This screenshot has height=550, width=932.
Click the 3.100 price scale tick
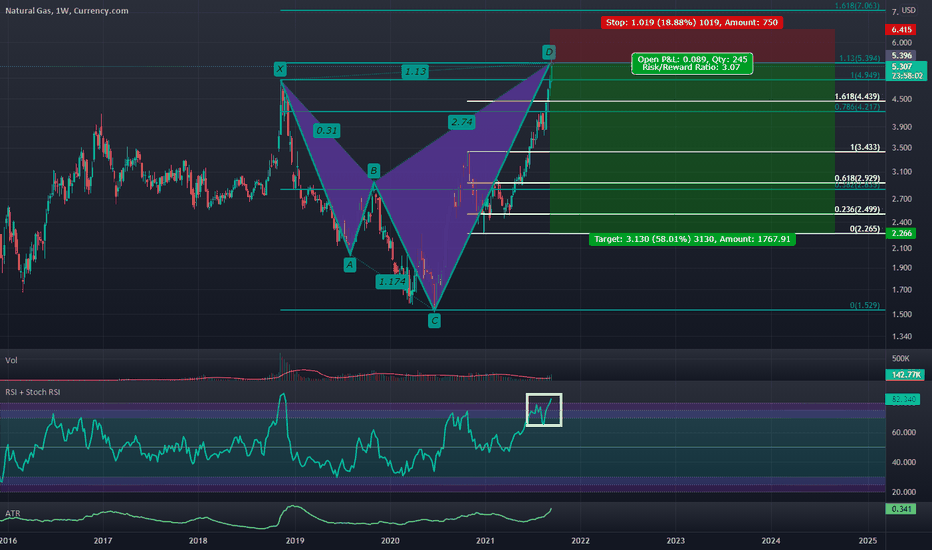click(x=902, y=172)
